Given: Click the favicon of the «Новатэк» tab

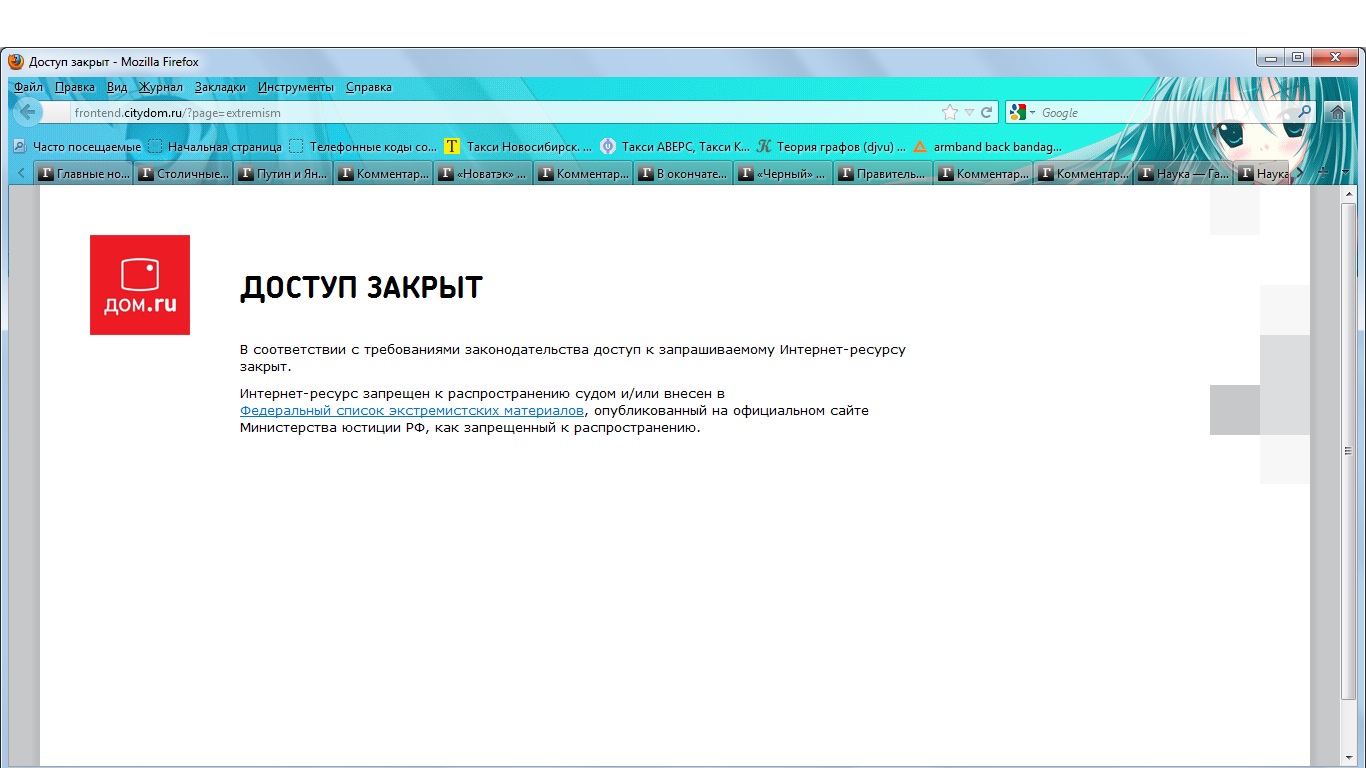Looking at the screenshot, I should pyautogui.click(x=446, y=173).
